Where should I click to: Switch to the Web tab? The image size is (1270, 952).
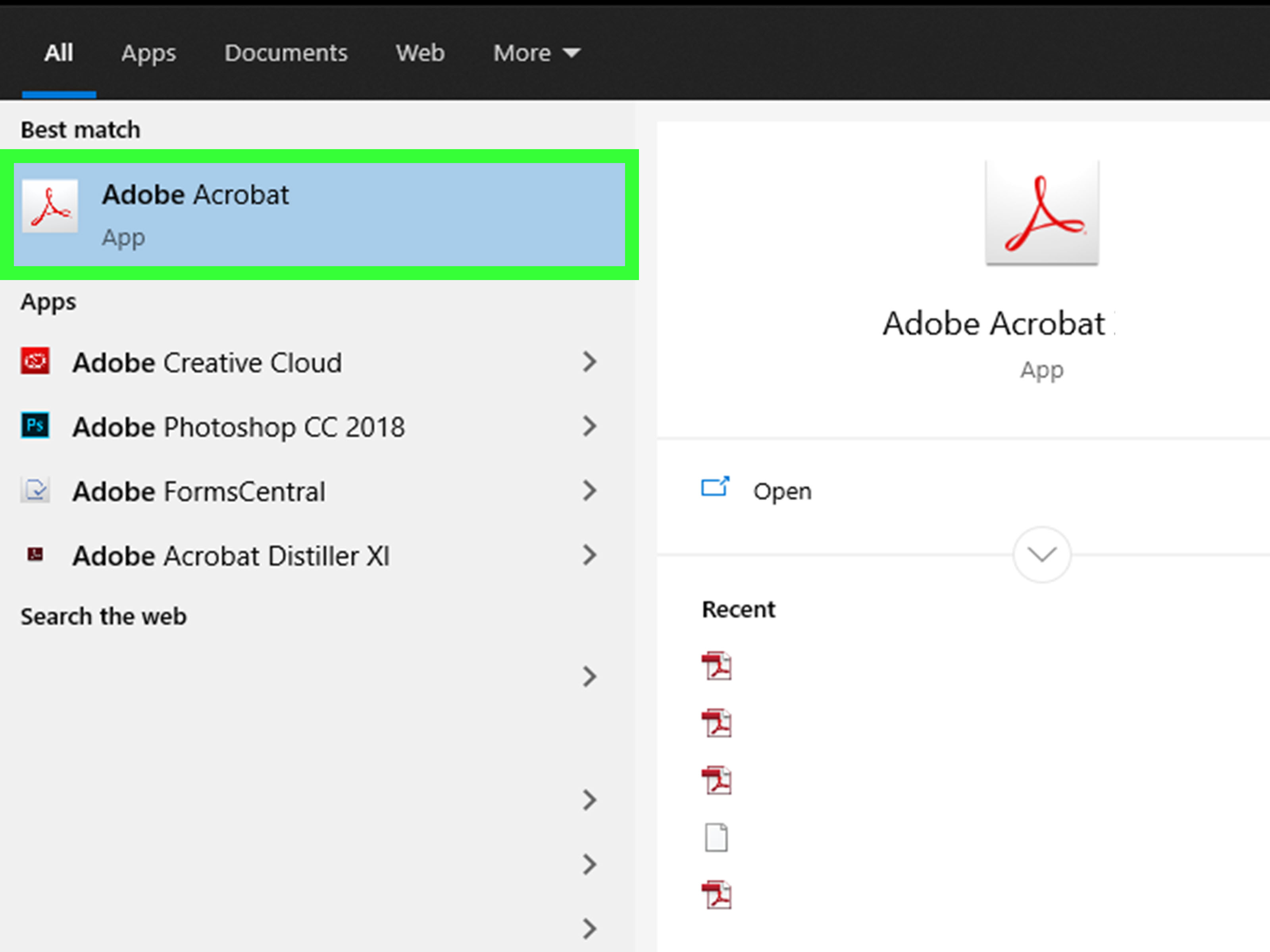pyautogui.click(x=420, y=54)
